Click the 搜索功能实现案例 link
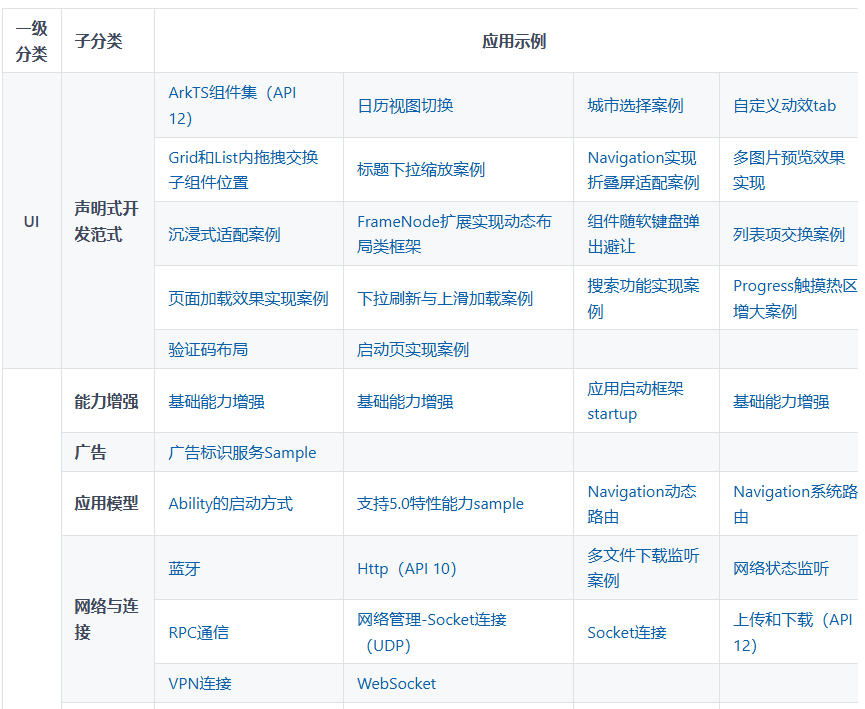Image resolution: width=865 pixels, height=709 pixels. point(643,298)
